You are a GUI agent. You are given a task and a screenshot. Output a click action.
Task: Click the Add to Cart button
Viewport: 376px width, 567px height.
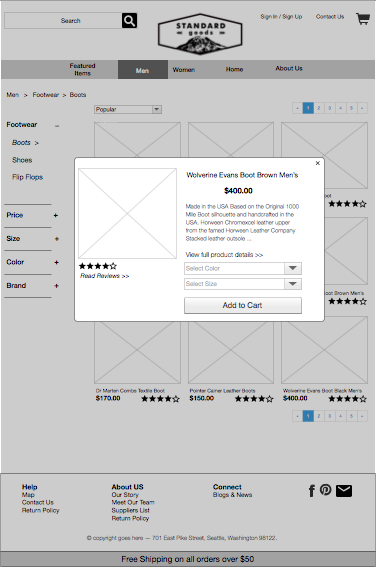(x=243, y=305)
